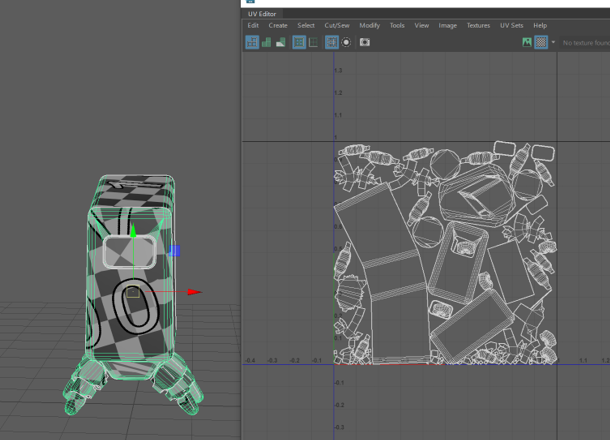The width and height of the screenshot is (610, 440).
Task: Click the shaded UV display icon
Action: pyautogui.click(x=267, y=42)
